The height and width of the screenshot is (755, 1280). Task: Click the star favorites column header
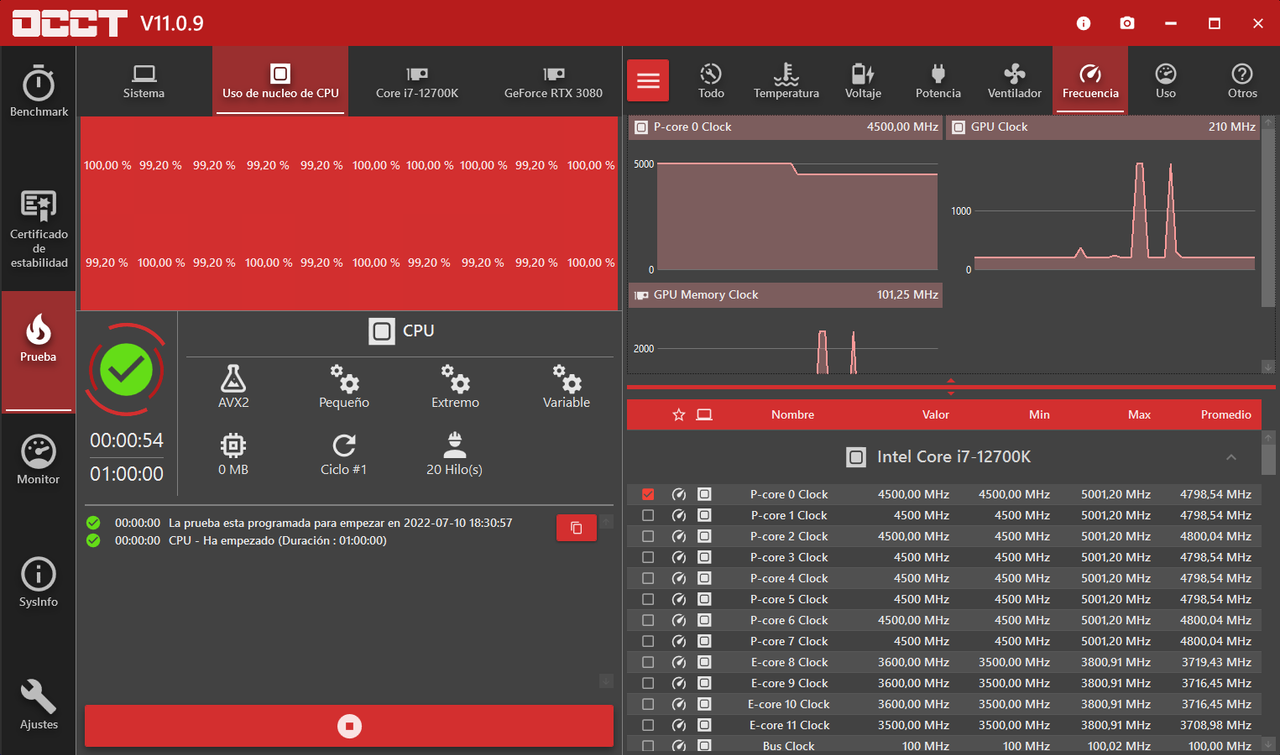click(x=679, y=414)
